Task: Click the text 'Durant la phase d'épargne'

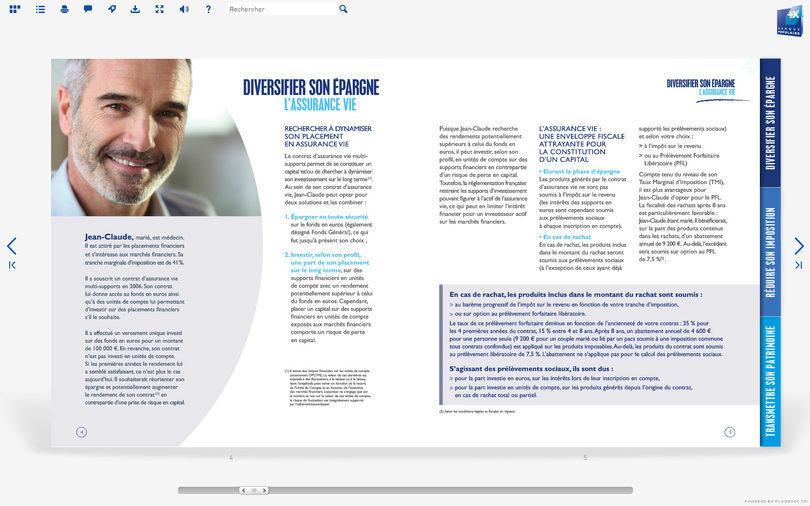Action: [581, 171]
